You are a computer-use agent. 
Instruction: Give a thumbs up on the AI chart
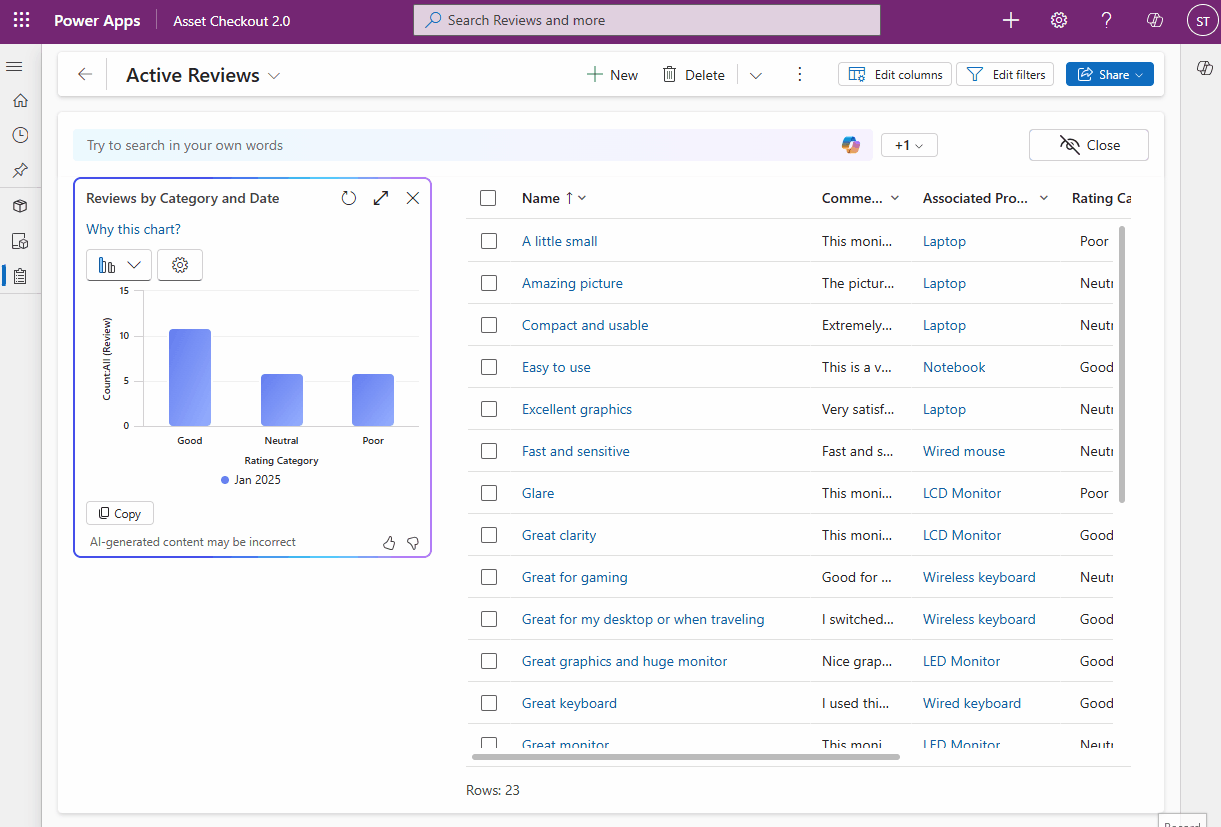click(389, 543)
